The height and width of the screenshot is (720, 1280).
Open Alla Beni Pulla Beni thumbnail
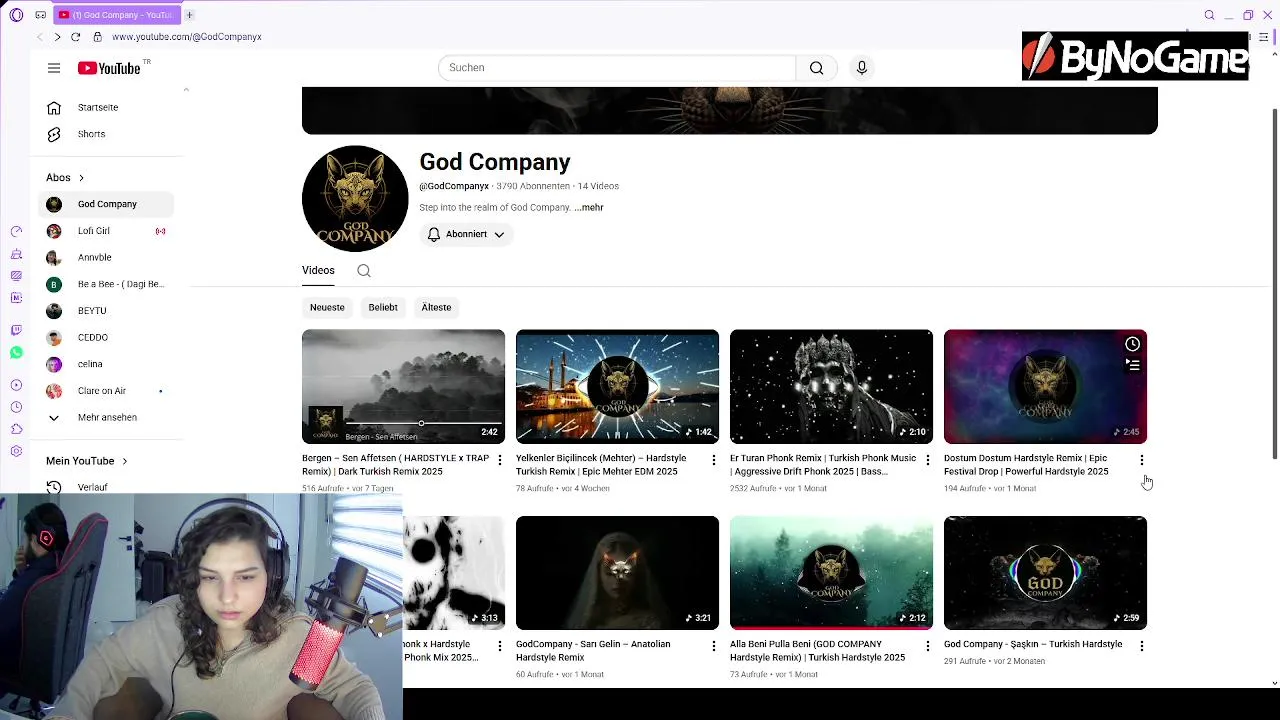pos(831,572)
